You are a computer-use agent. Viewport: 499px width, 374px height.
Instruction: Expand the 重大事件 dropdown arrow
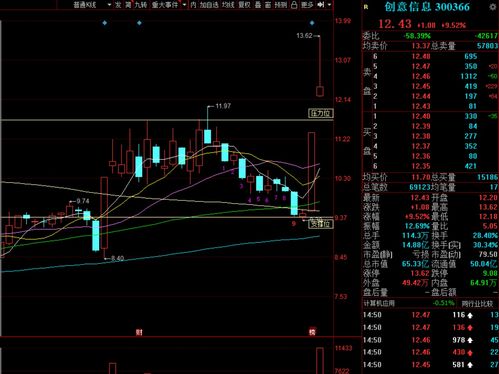(184, 5)
